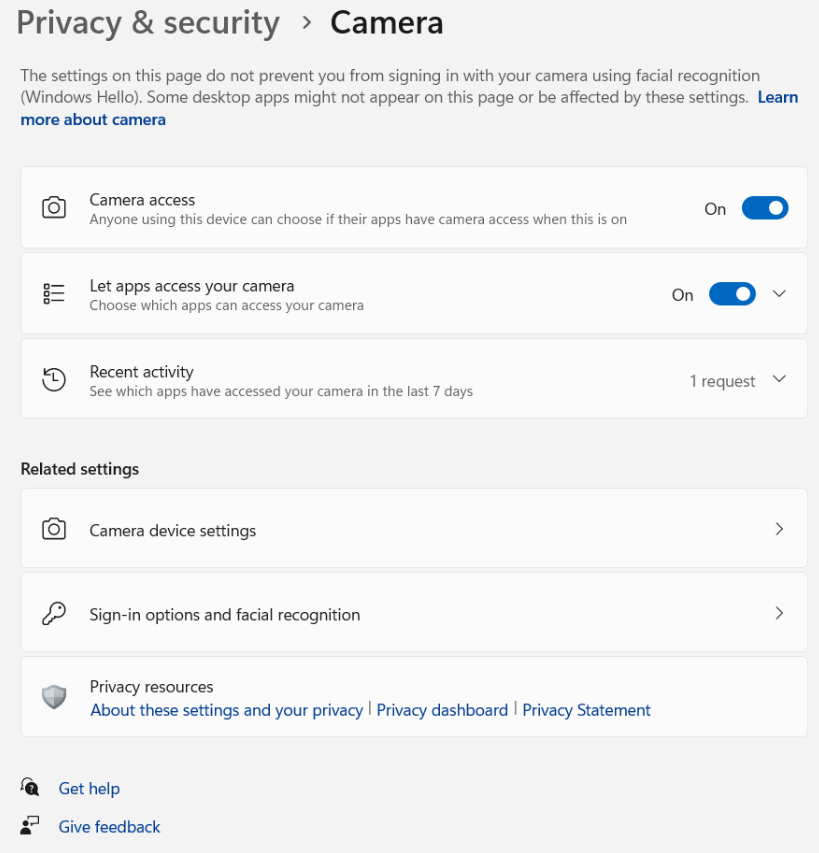This screenshot has width=819, height=853.
Task: Expand the Let apps access your camera chevron
Action: (x=779, y=294)
